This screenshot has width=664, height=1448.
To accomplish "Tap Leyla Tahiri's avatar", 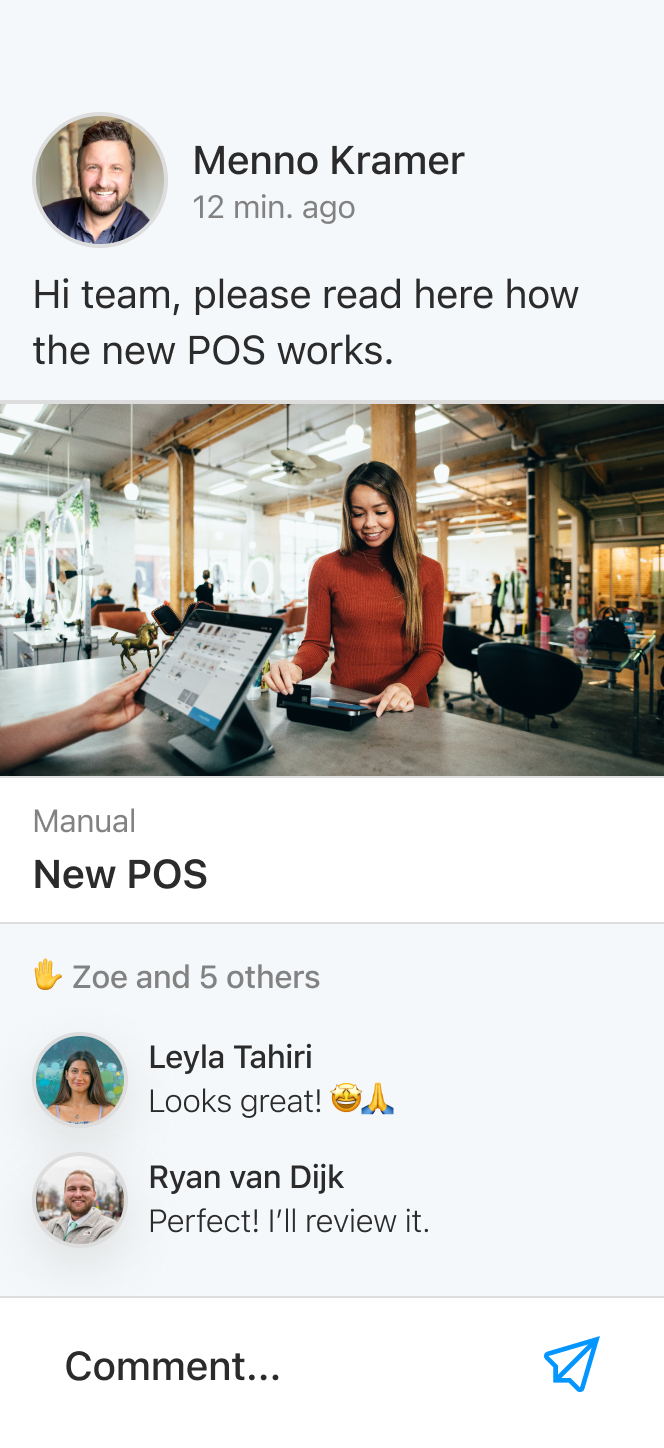I will click(x=80, y=1080).
